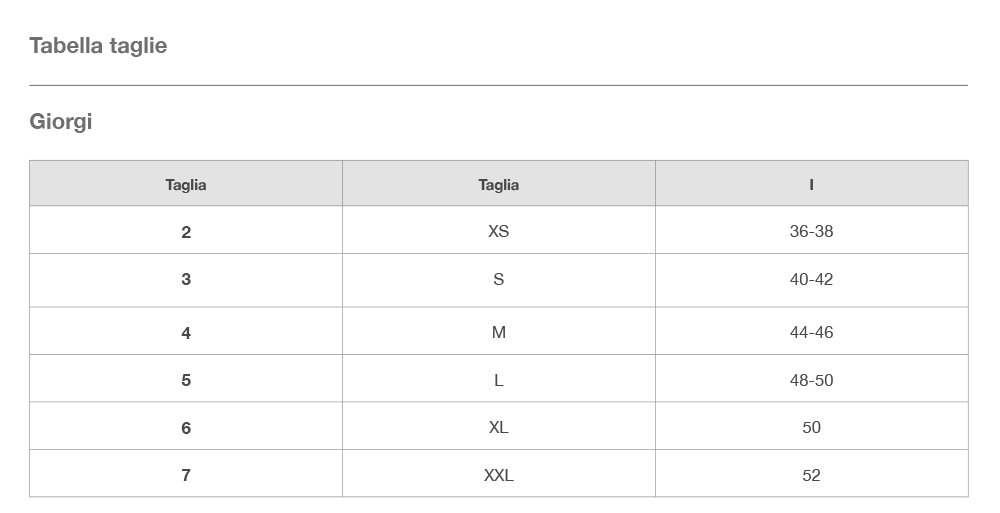Select the Giorgi section title
Image resolution: width=1000 pixels, height=513 pixels.
point(61,121)
